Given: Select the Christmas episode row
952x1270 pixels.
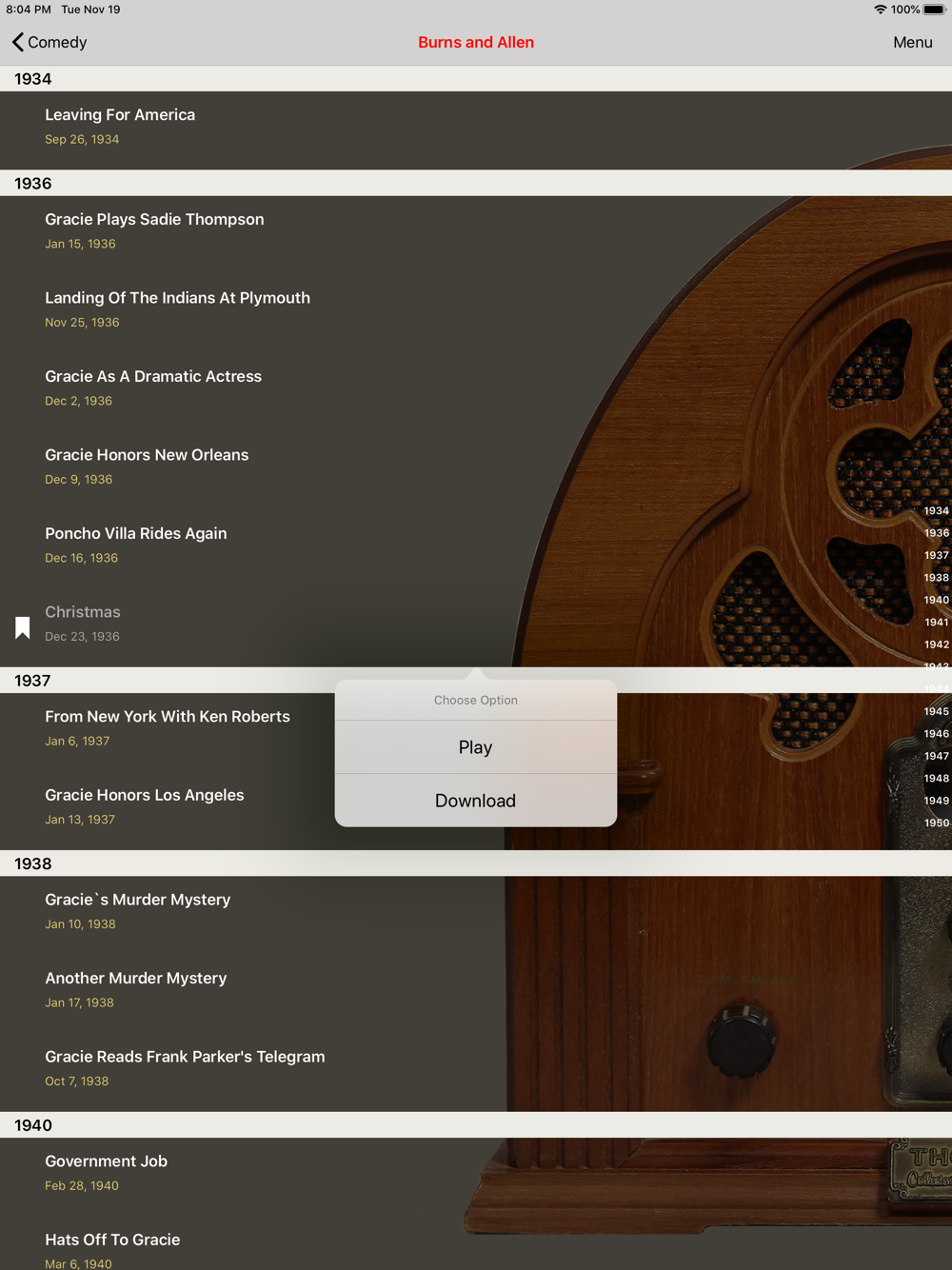Looking at the screenshot, I should 476,627.
